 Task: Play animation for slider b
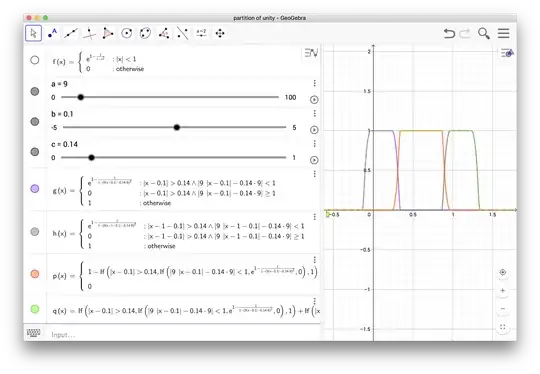pos(314,130)
